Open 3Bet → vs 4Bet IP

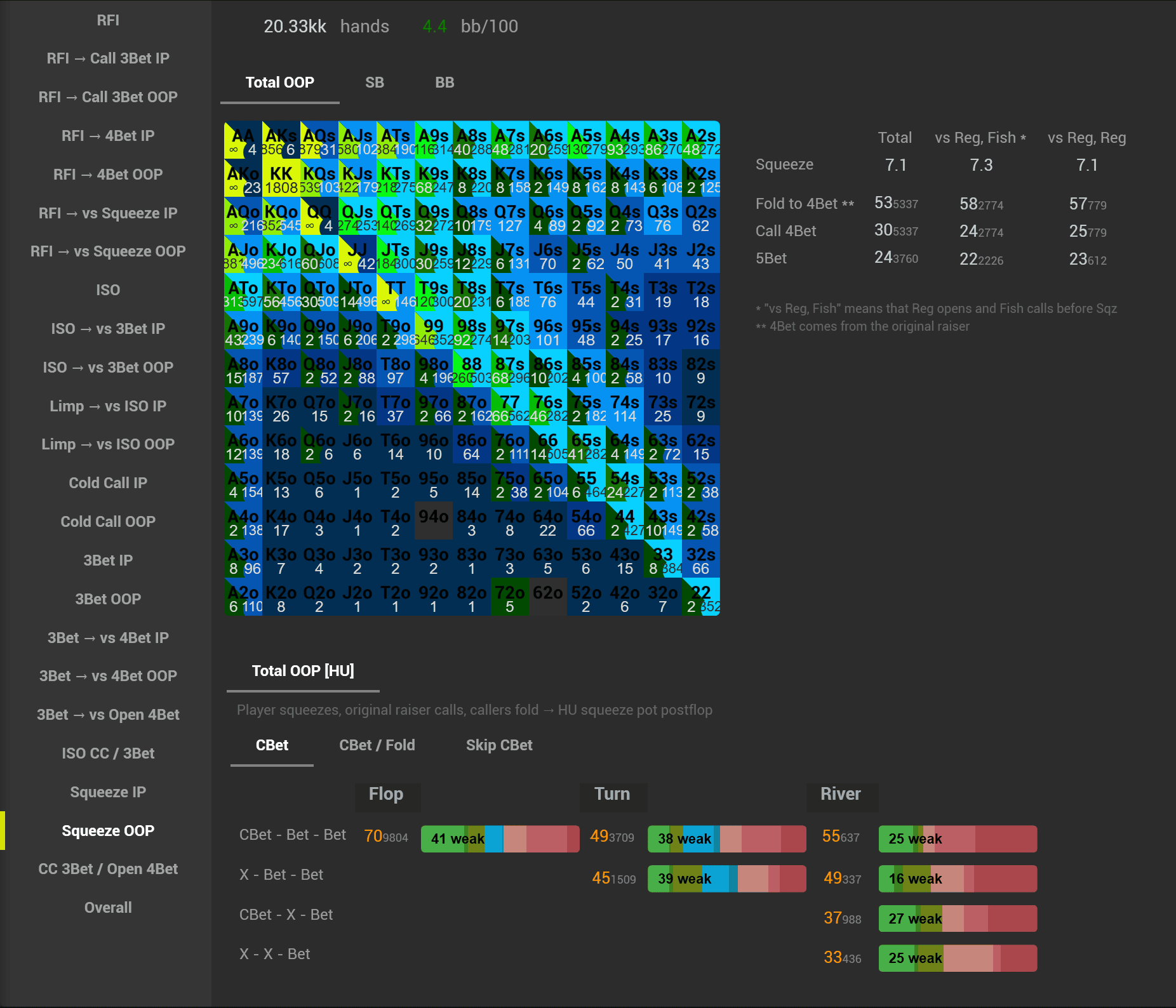coord(108,638)
